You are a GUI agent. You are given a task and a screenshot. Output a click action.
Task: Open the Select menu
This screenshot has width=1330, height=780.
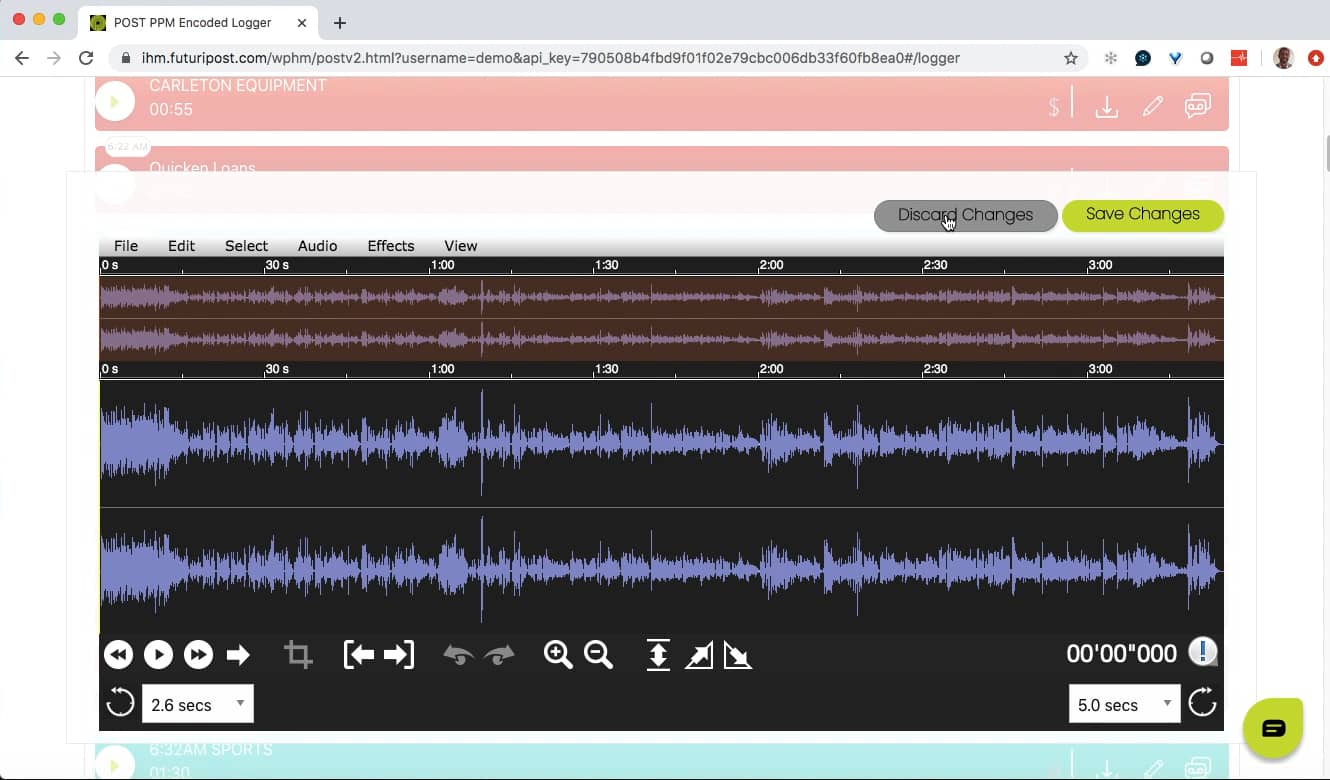click(x=246, y=246)
